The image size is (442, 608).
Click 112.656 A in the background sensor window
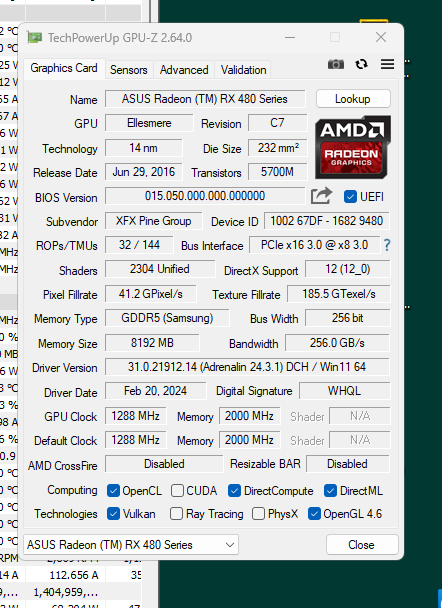[x=74, y=575]
